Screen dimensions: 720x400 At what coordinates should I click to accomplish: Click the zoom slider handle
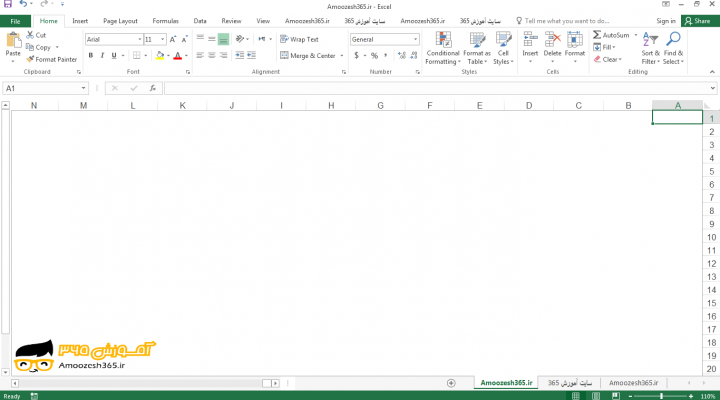tap(661, 396)
